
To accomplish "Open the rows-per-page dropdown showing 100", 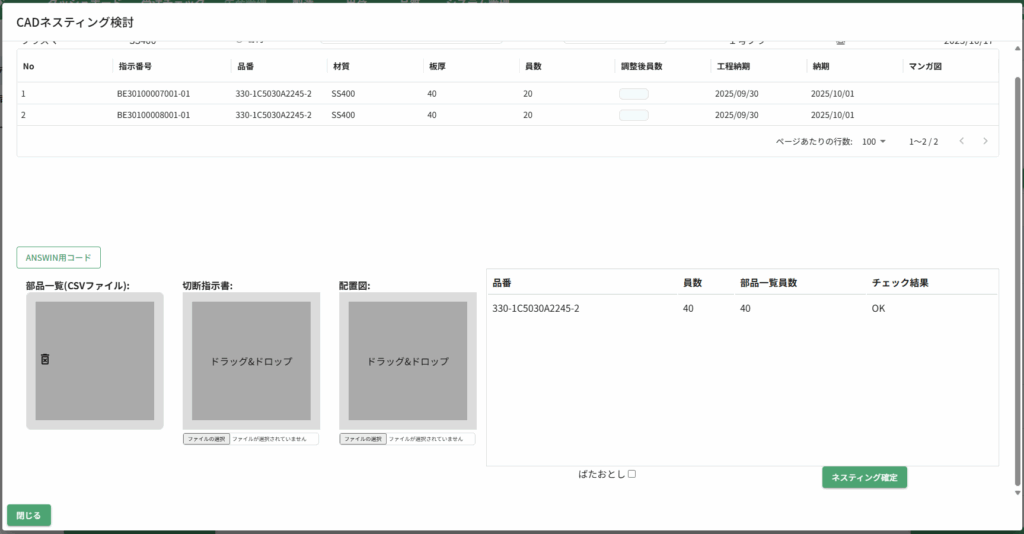I will pos(874,142).
